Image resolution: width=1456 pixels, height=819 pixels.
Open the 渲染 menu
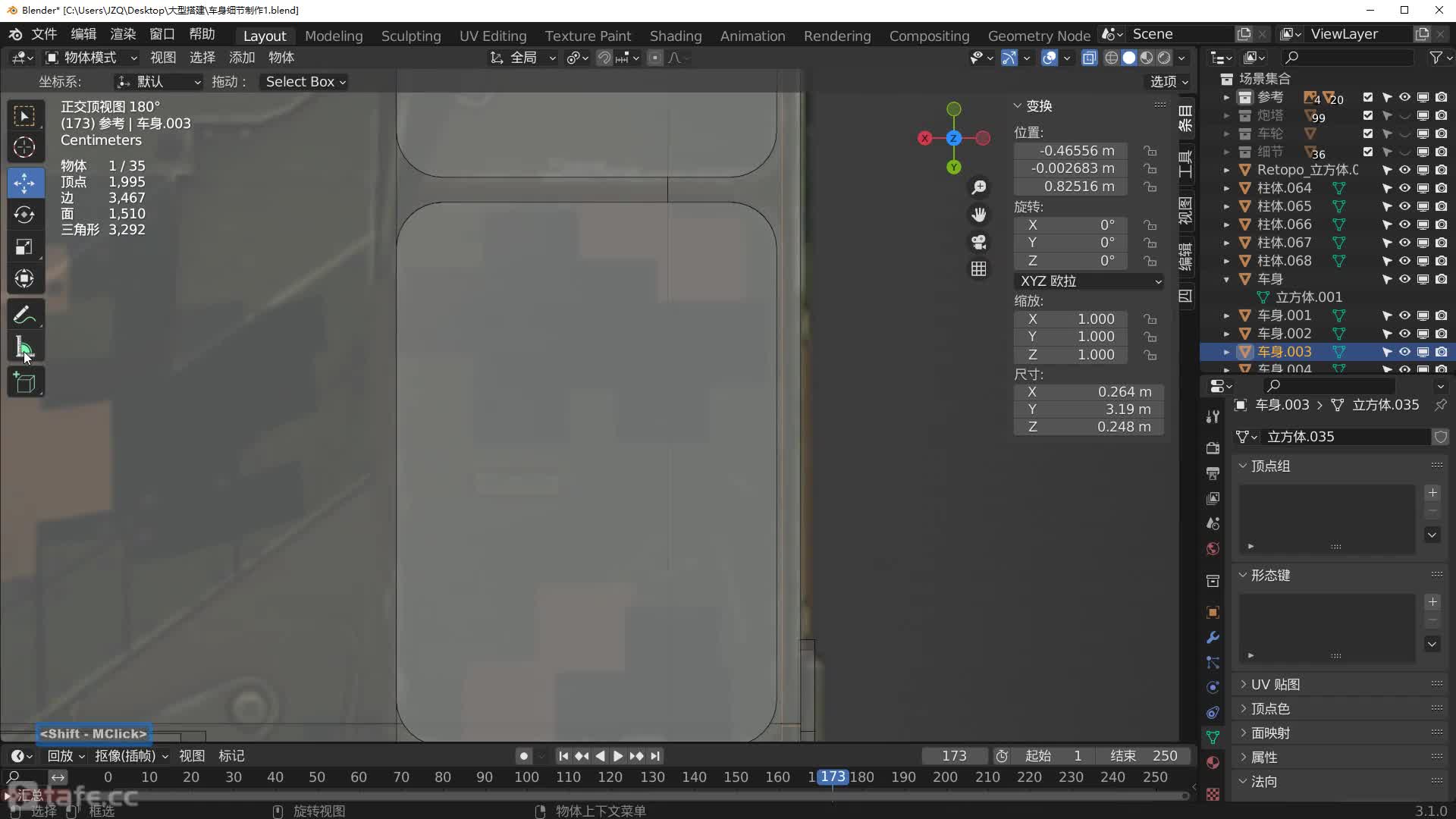pyautogui.click(x=123, y=34)
